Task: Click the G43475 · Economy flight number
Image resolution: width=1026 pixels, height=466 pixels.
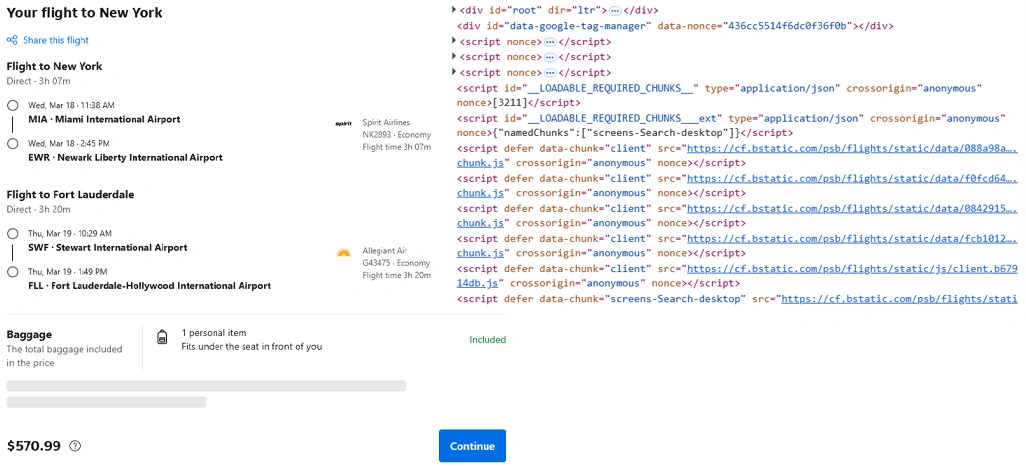Action: click(x=397, y=263)
